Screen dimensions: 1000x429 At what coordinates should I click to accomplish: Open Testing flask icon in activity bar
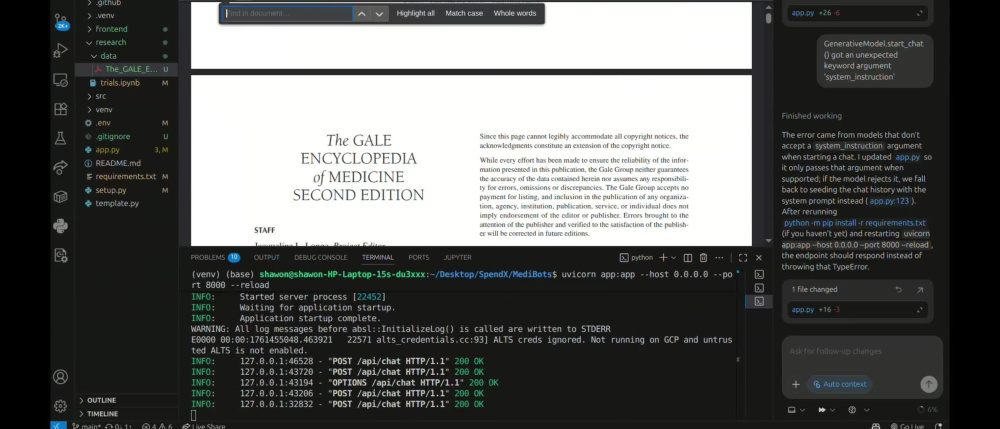pos(61,138)
